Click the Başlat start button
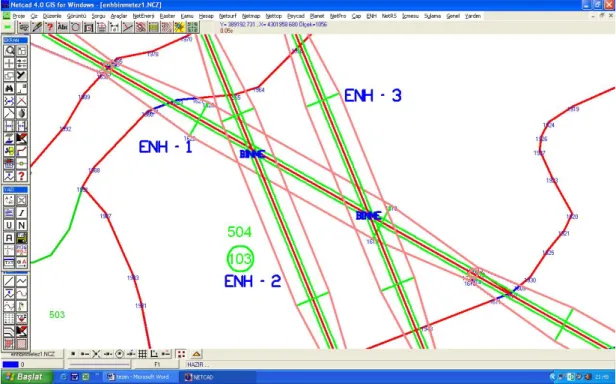Viewport: 616px width, 384px height. coord(27,377)
